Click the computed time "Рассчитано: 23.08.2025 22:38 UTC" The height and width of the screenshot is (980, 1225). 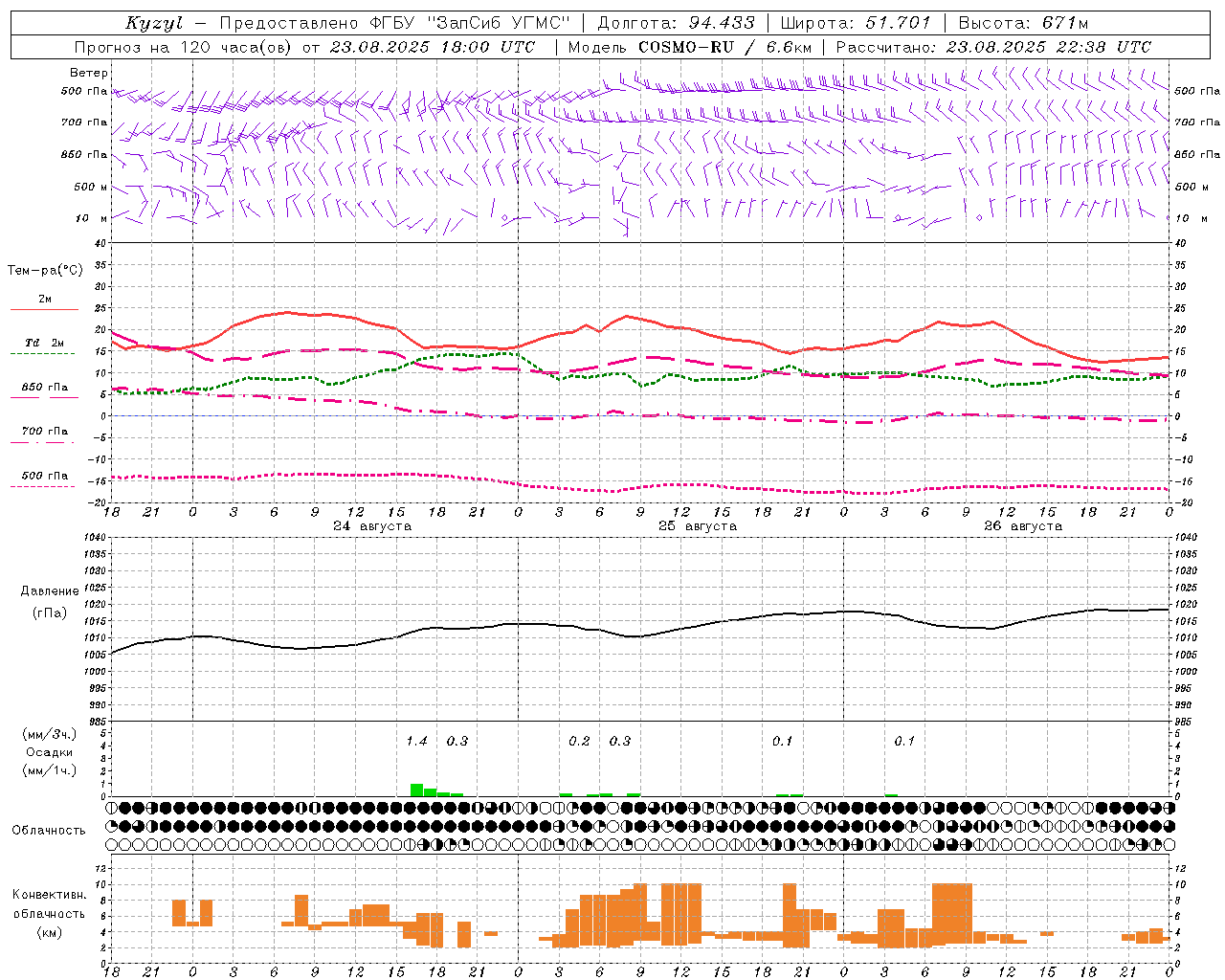993,47
